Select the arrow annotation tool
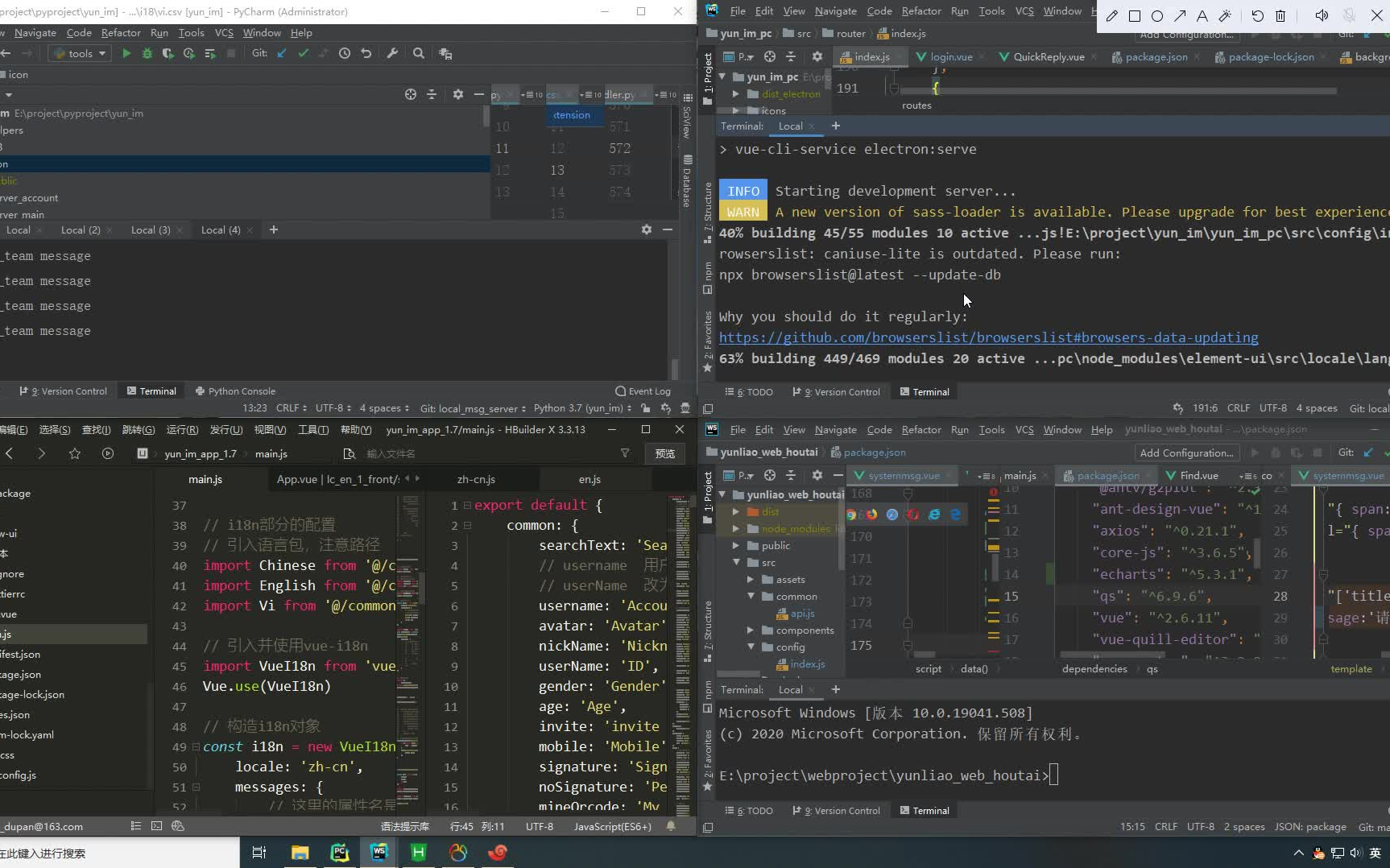The height and width of the screenshot is (868, 1390). 1181,15
